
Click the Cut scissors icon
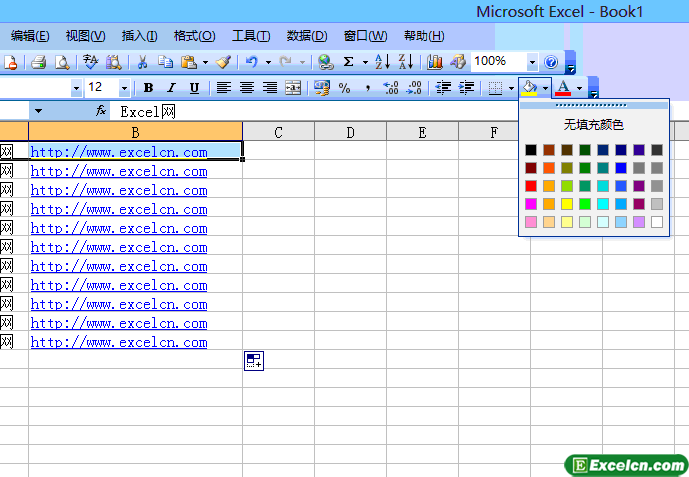point(143,62)
